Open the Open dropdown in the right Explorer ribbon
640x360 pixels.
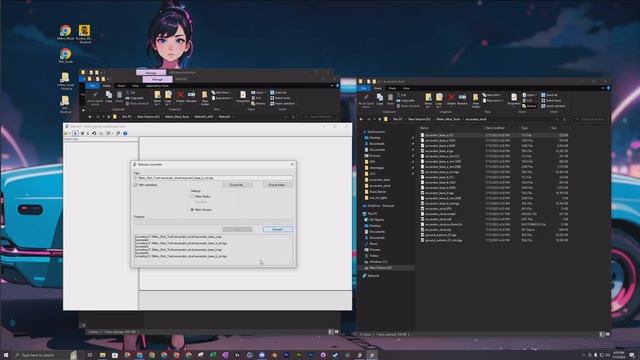(530, 95)
